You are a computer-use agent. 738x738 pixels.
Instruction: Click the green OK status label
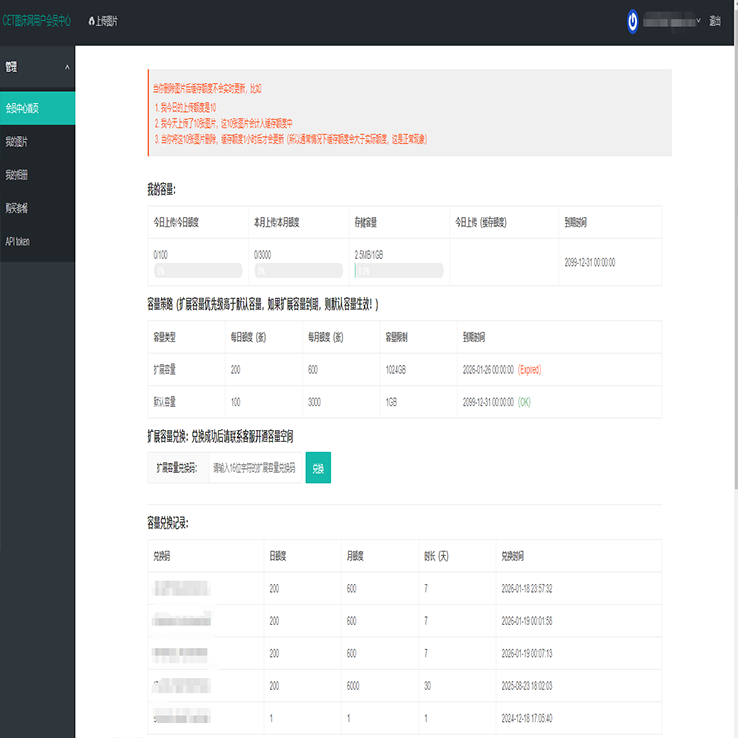click(526, 401)
